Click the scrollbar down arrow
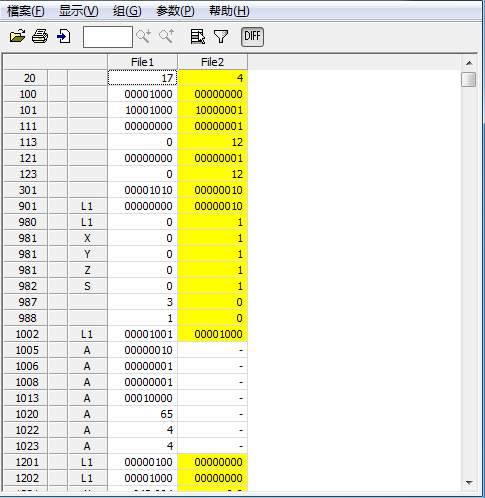Image resolution: width=485 pixels, height=498 pixels. pos(469,482)
